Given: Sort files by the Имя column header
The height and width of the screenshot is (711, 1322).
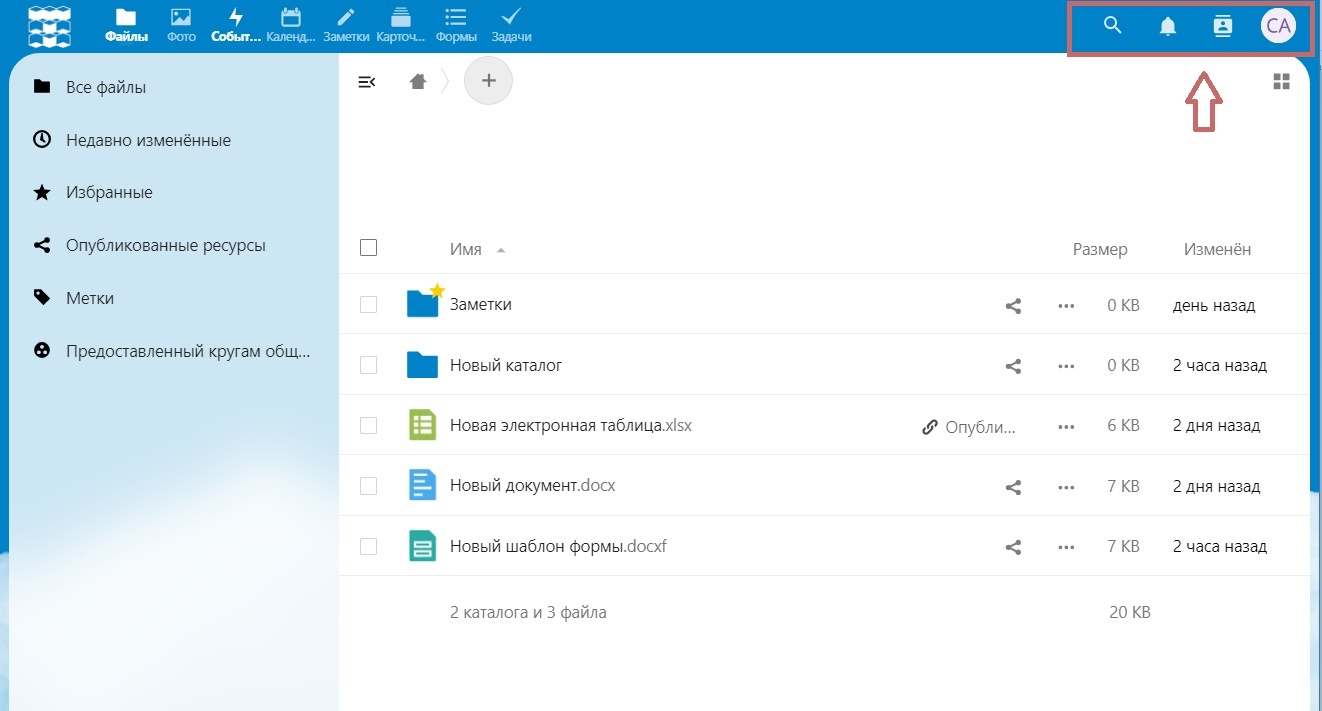Looking at the screenshot, I should click(466, 249).
